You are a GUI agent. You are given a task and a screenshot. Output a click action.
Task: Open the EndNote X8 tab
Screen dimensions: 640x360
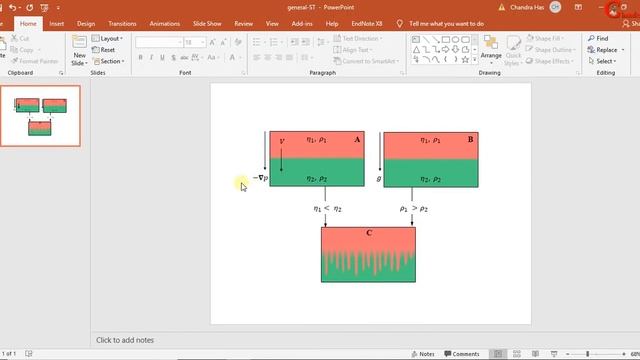[367, 24]
